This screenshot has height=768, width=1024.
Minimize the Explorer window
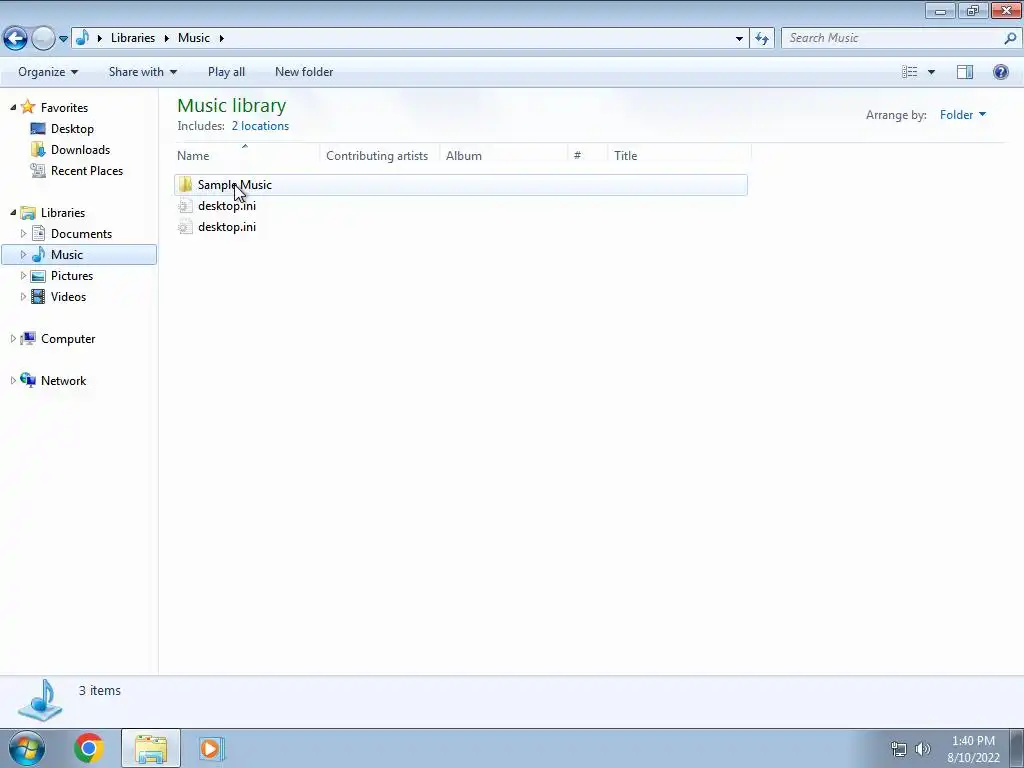pos(940,10)
